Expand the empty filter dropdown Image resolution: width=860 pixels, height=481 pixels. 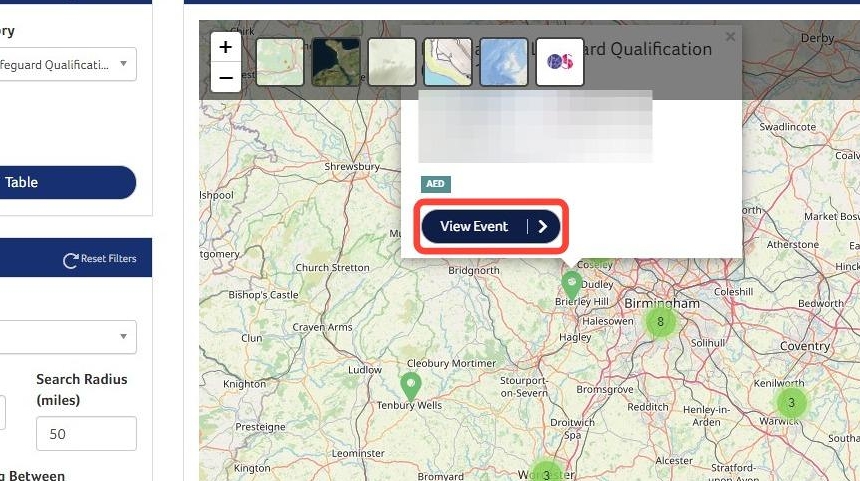pos(67,336)
